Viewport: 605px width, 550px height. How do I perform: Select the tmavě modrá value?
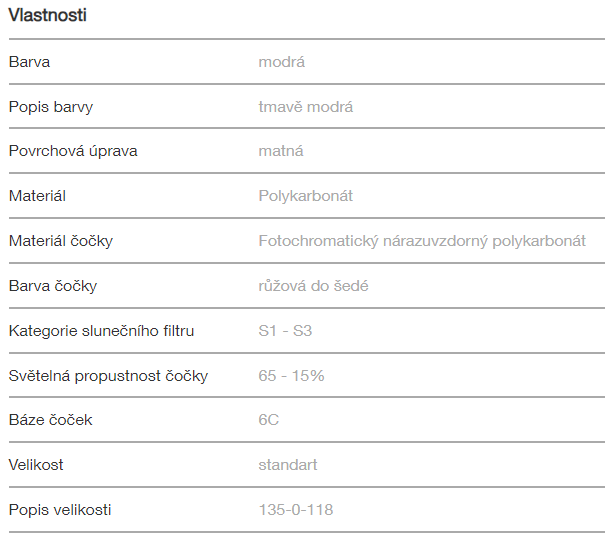(305, 107)
